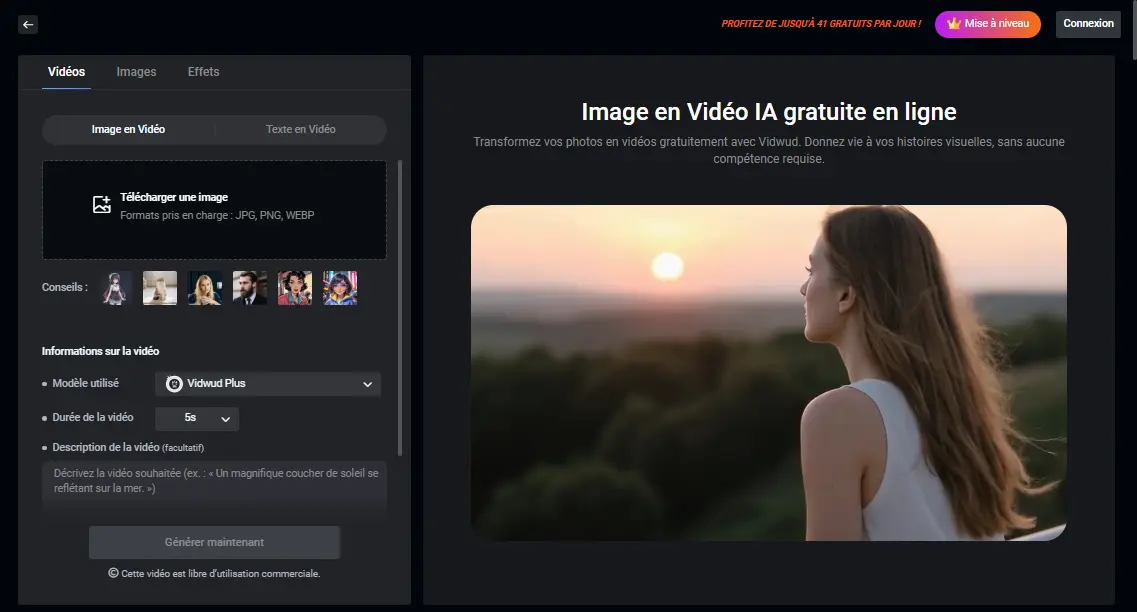The width and height of the screenshot is (1137, 612).
Task: Click the Connexion button
Action: click(1088, 24)
